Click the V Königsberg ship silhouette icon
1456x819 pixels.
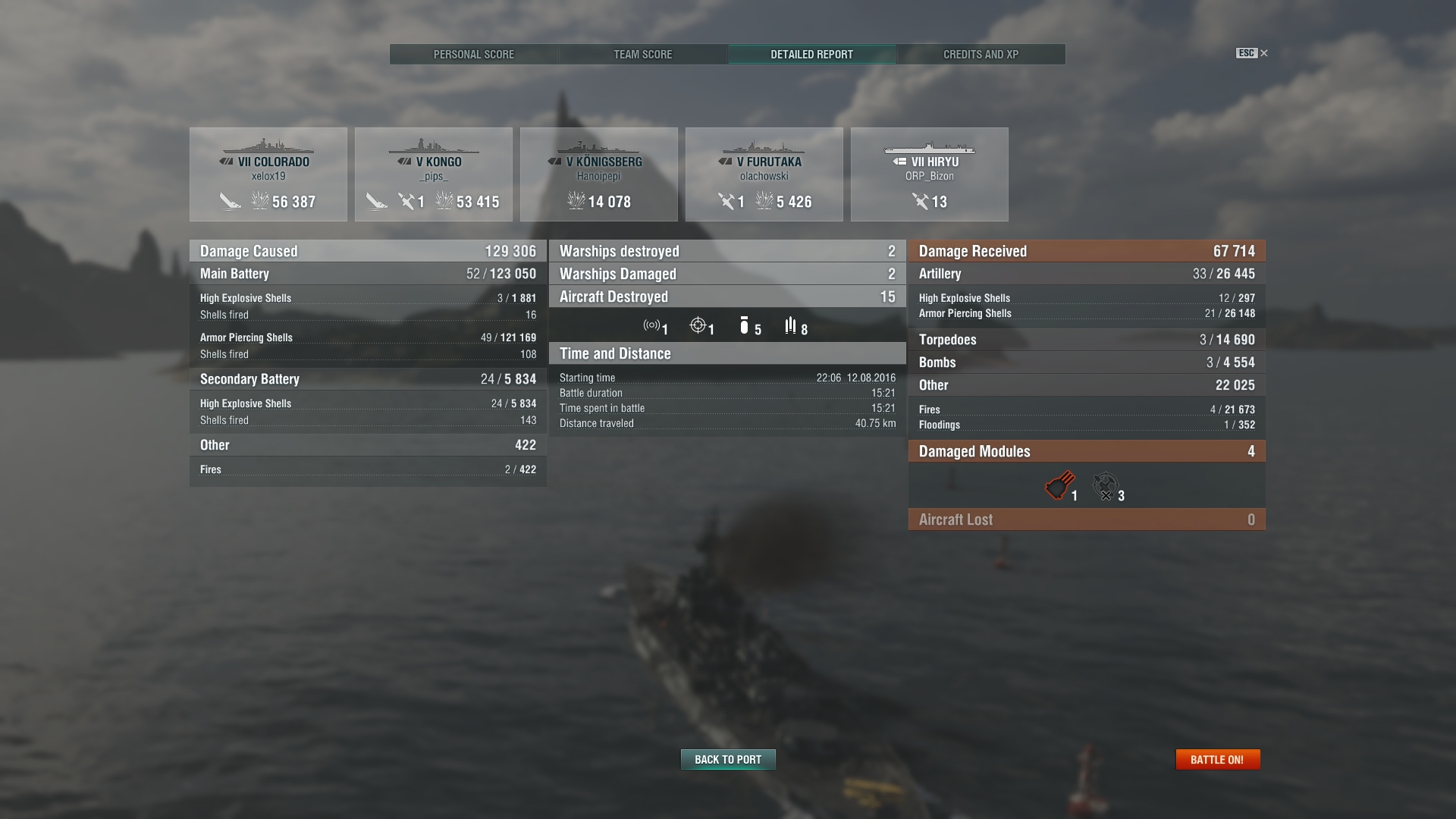(x=598, y=146)
